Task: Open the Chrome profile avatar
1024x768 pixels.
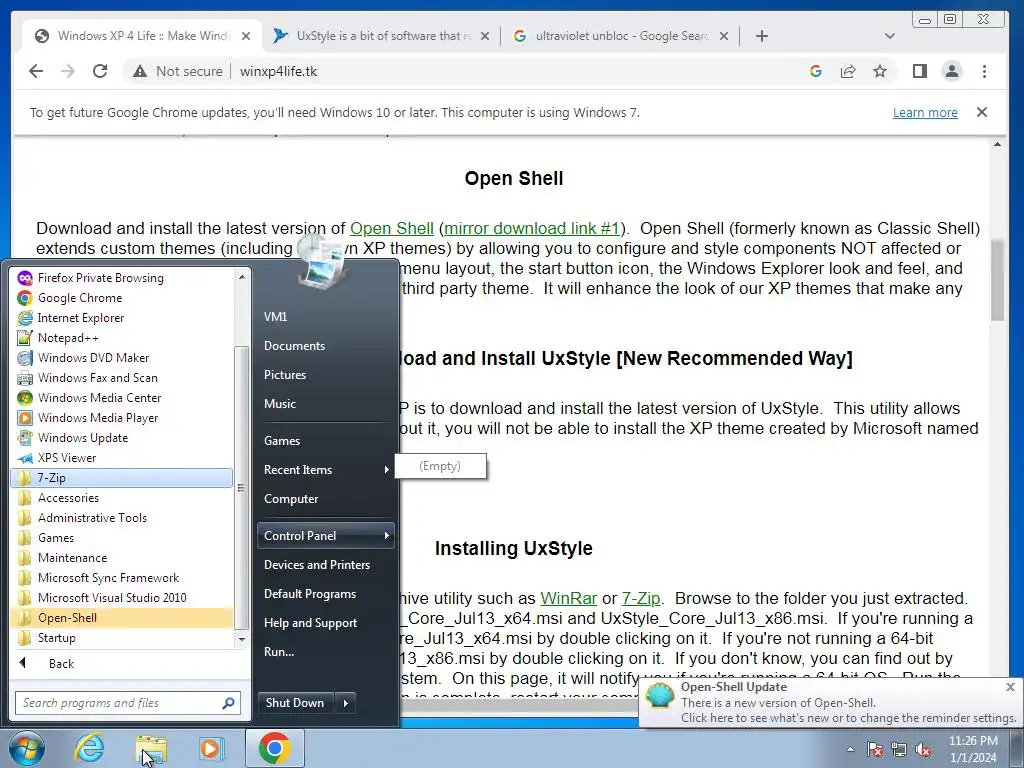Action: (x=952, y=71)
